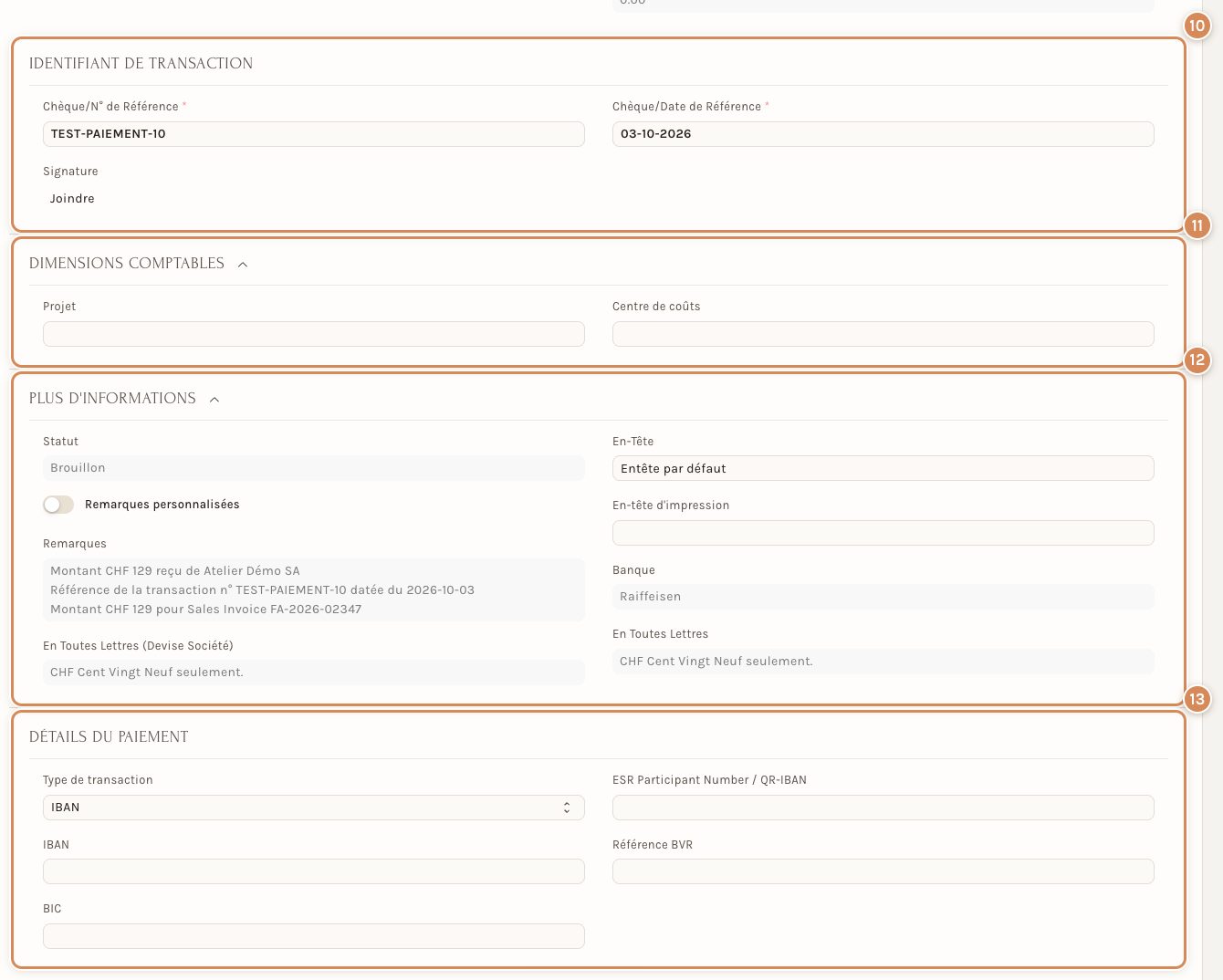Screen dimensions: 1223x980
Task: Click the Banque value Raiffeisen
Action: point(883,597)
